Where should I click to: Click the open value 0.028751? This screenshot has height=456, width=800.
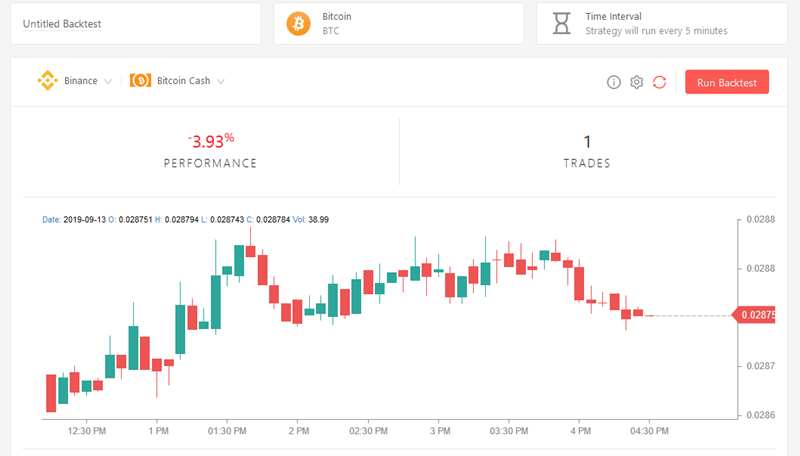135,220
